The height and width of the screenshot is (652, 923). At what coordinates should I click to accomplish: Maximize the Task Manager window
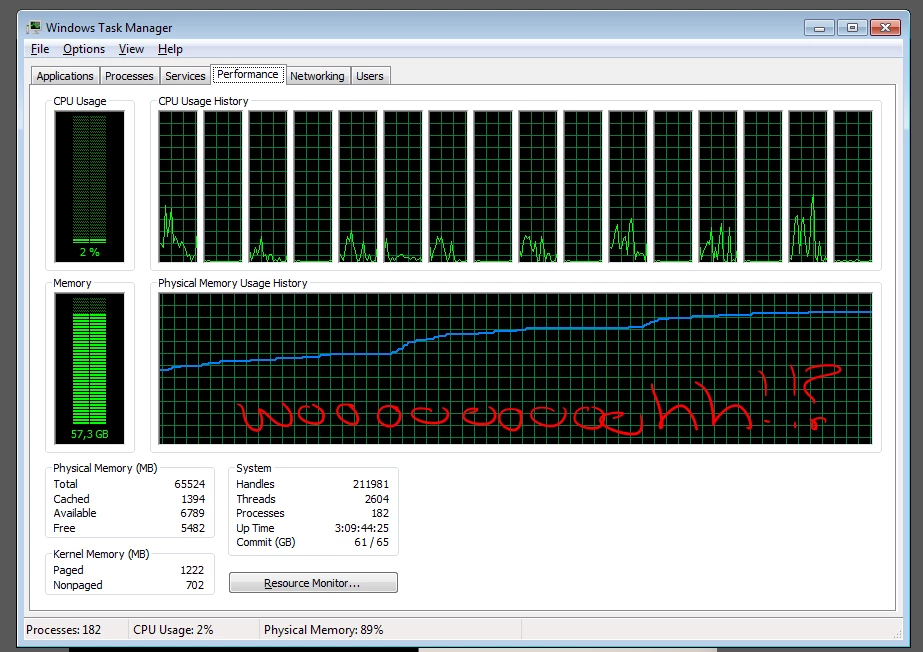[x=852, y=27]
